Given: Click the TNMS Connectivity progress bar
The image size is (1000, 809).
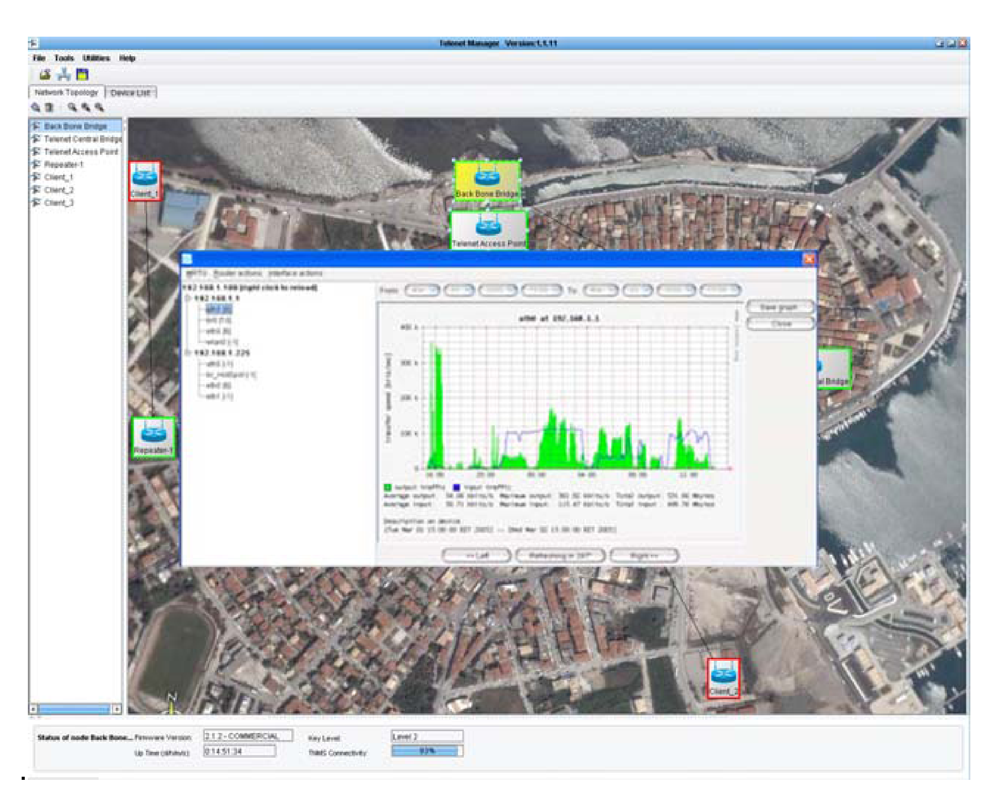Looking at the screenshot, I should tap(426, 751).
